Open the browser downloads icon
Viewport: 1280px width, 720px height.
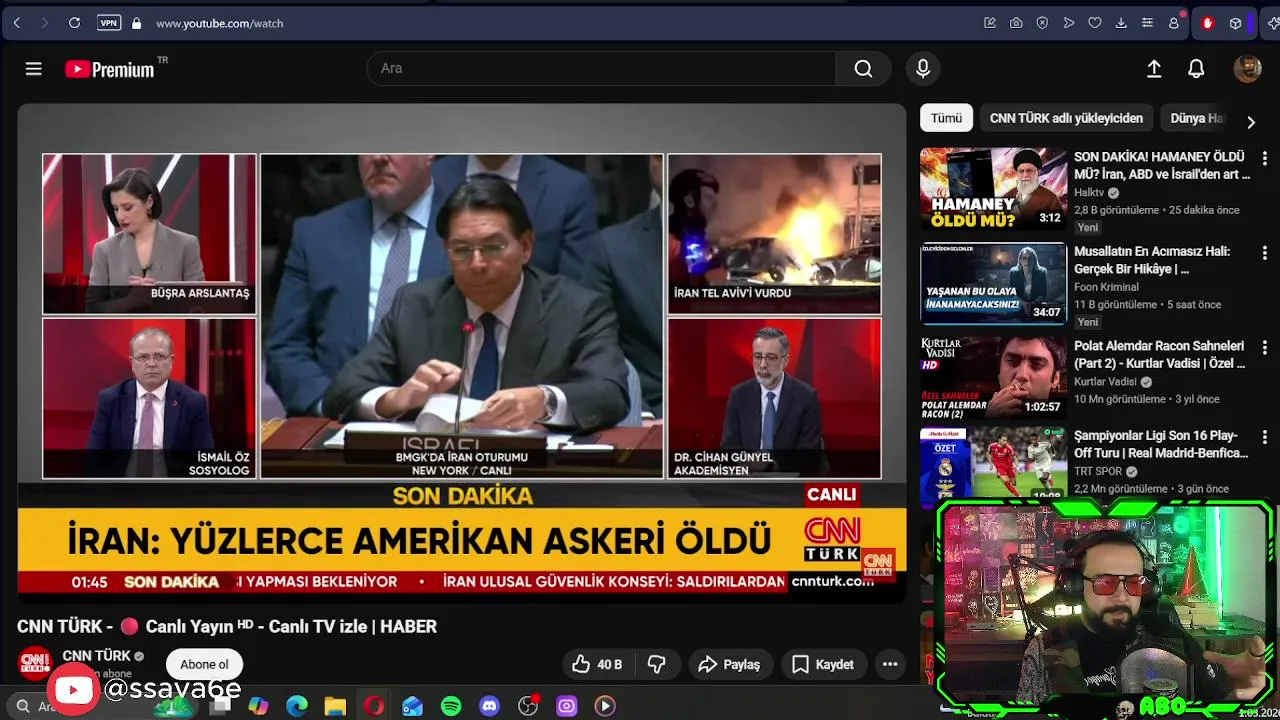coord(1121,23)
